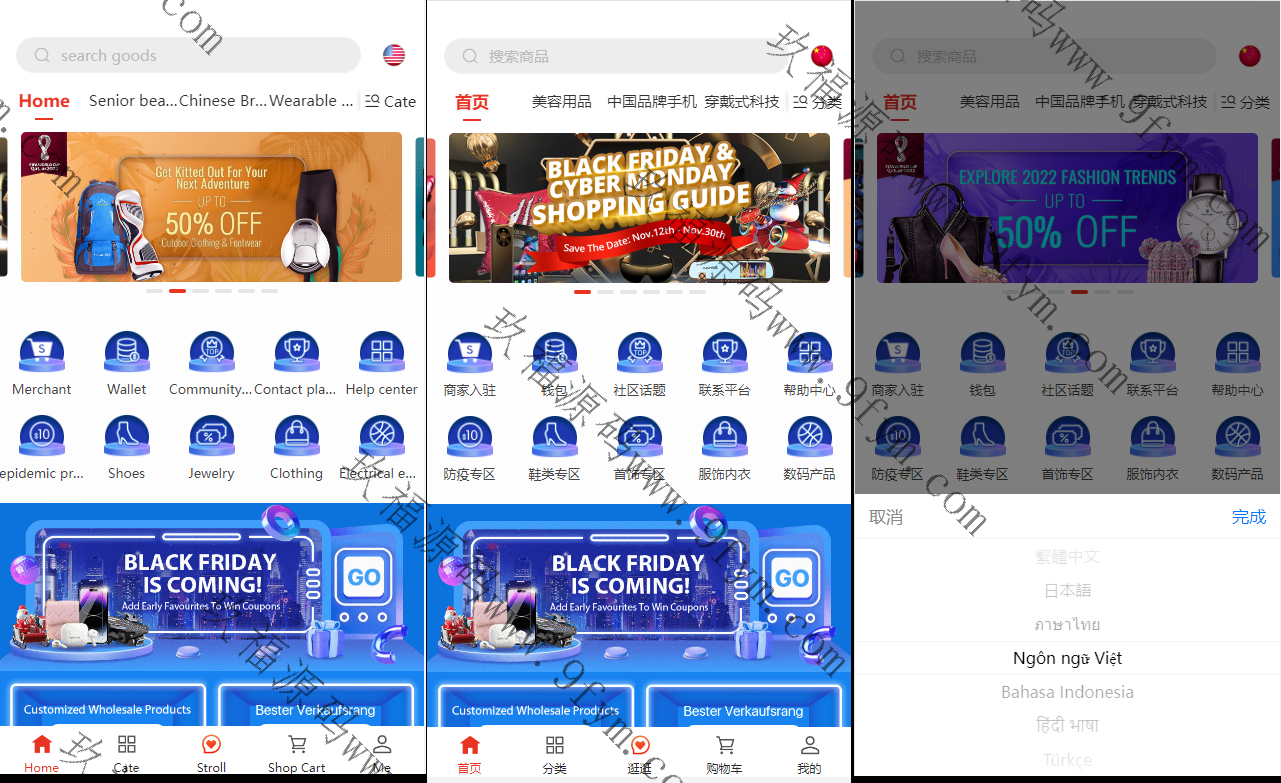1281x783 pixels.
Task: Tap the Jewelry category icon
Action: (211, 436)
